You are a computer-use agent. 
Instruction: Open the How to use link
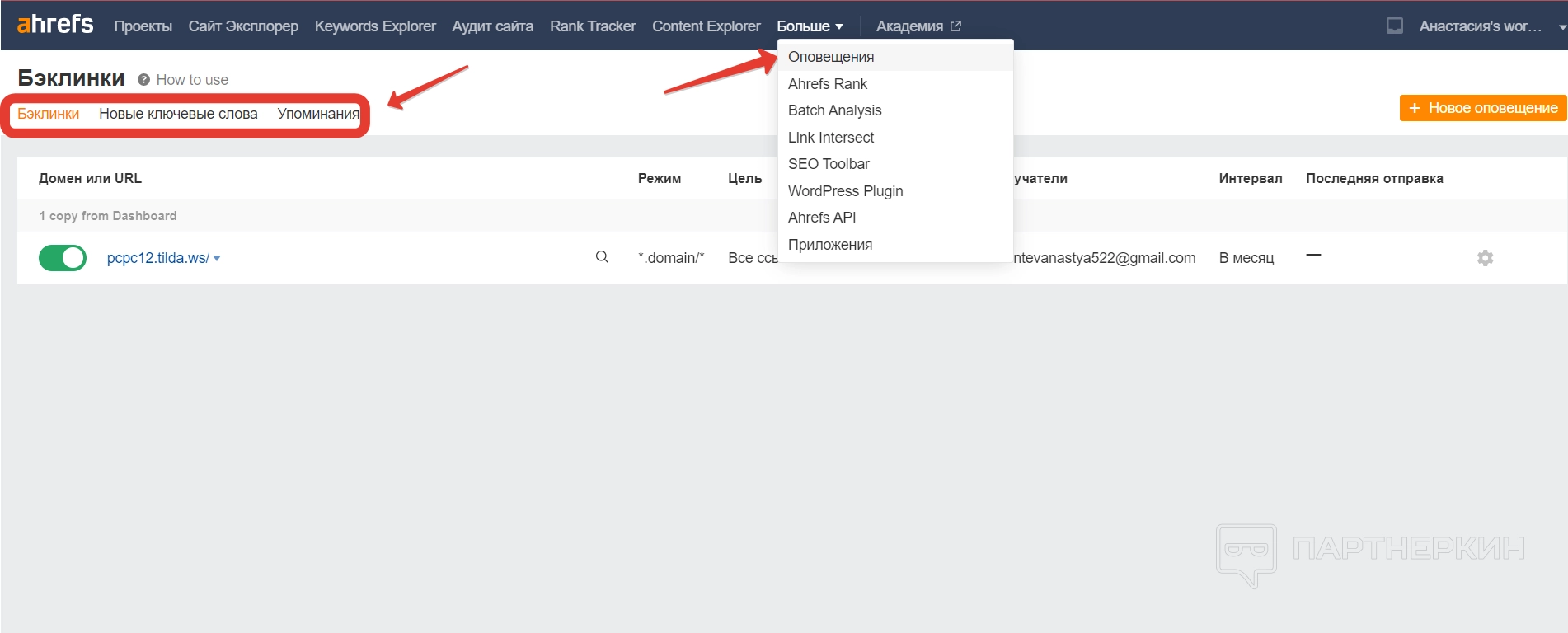pos(192,80)
